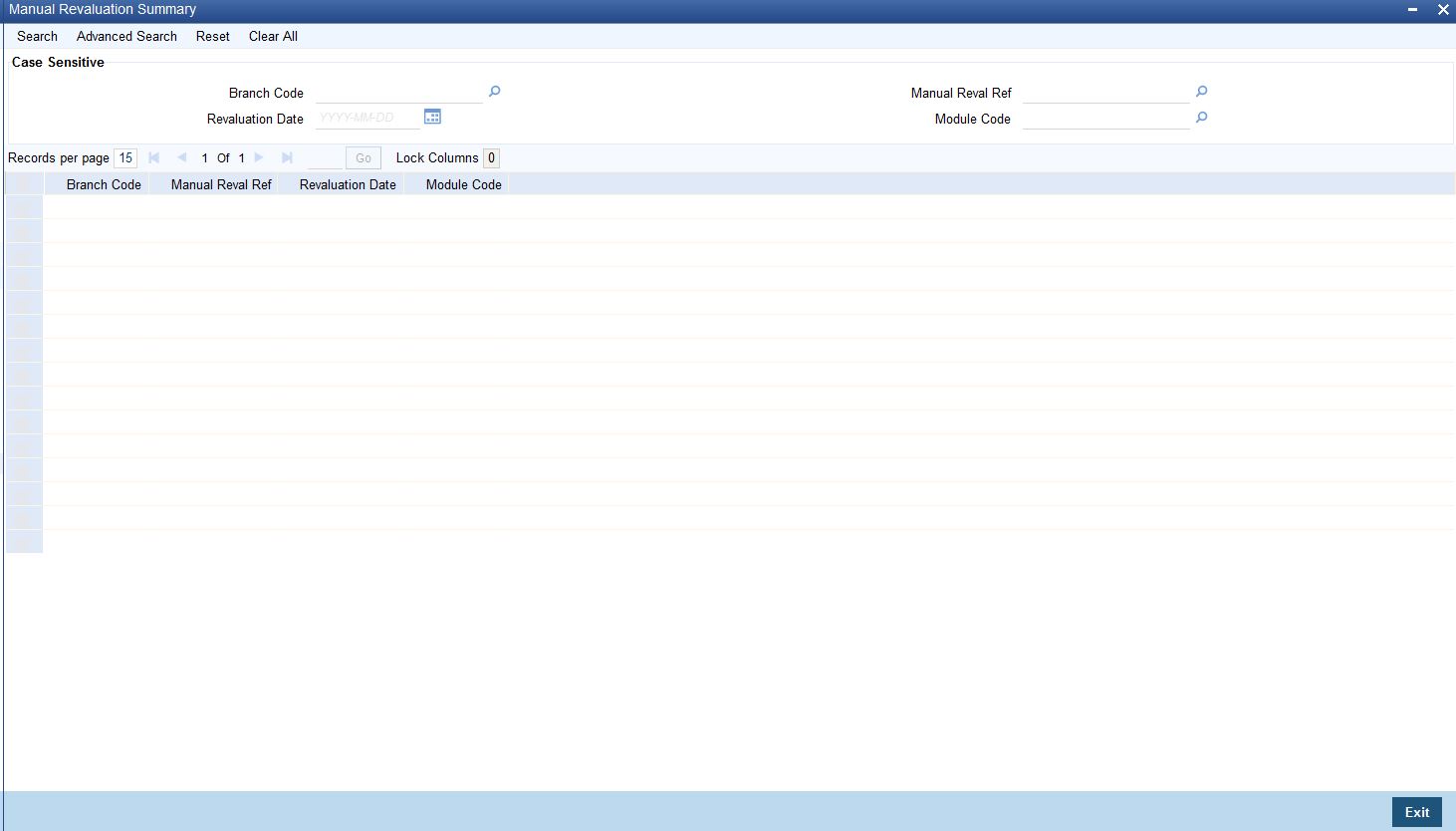
Task: Open the Branch Code lookup search icon
Action: tap(494, 92)
